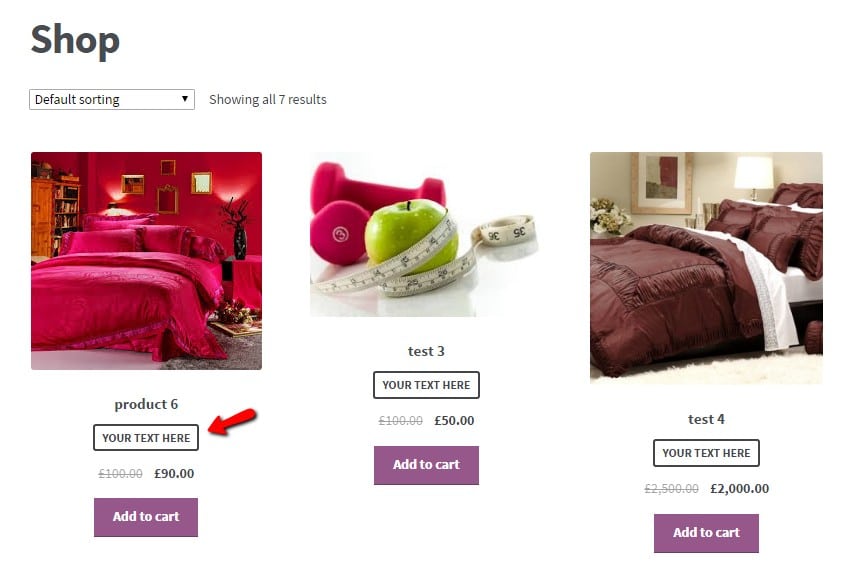Click YOUR TEXT HERE under product 6
This screenshot has width=854, height=581.
146,438
